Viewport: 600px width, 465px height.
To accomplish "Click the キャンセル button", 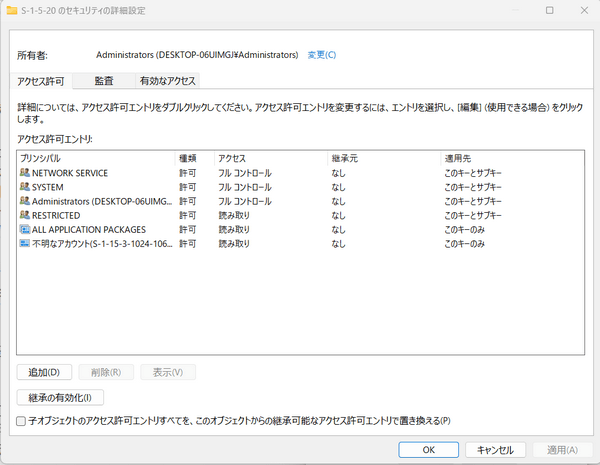I will 495,450.
